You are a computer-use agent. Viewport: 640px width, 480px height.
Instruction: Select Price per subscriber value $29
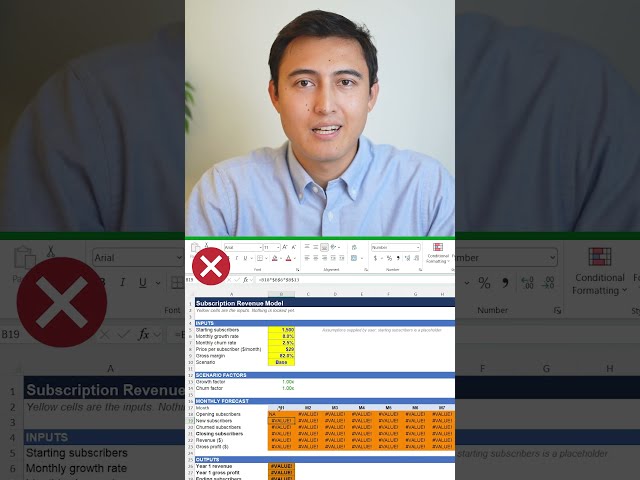coord(281,349)
